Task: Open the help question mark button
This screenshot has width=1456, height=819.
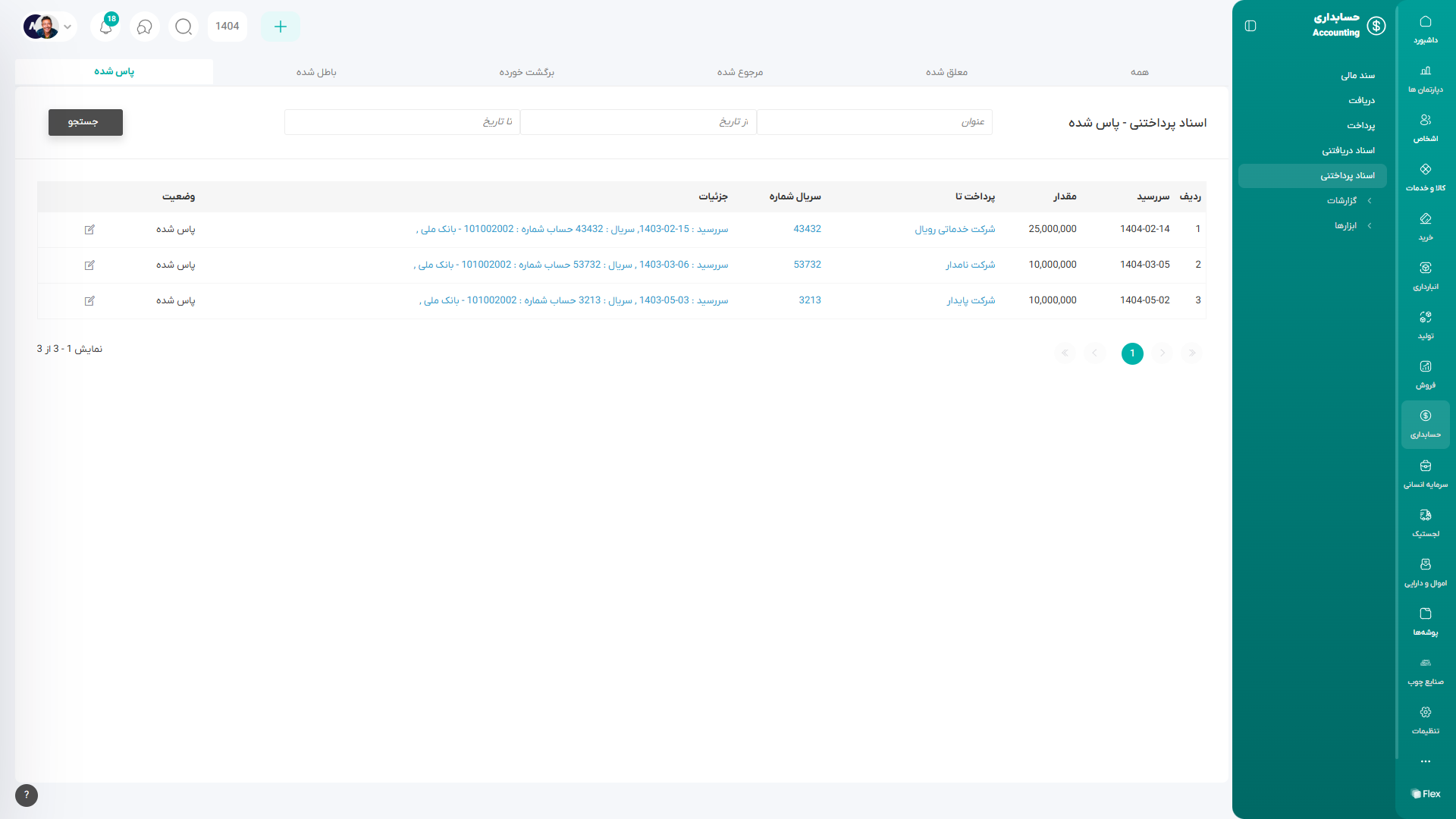Action: (27, 795)
